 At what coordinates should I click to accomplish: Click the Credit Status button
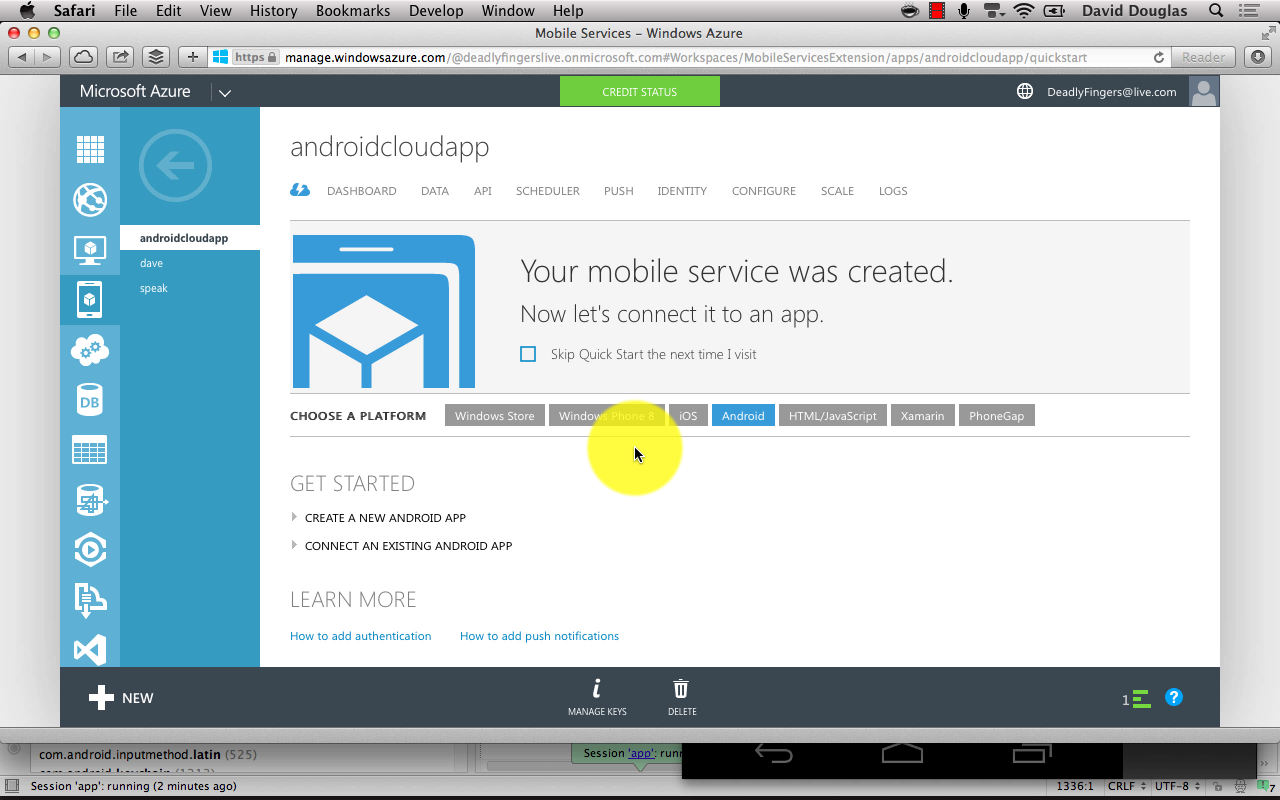(x=640, y=91)
